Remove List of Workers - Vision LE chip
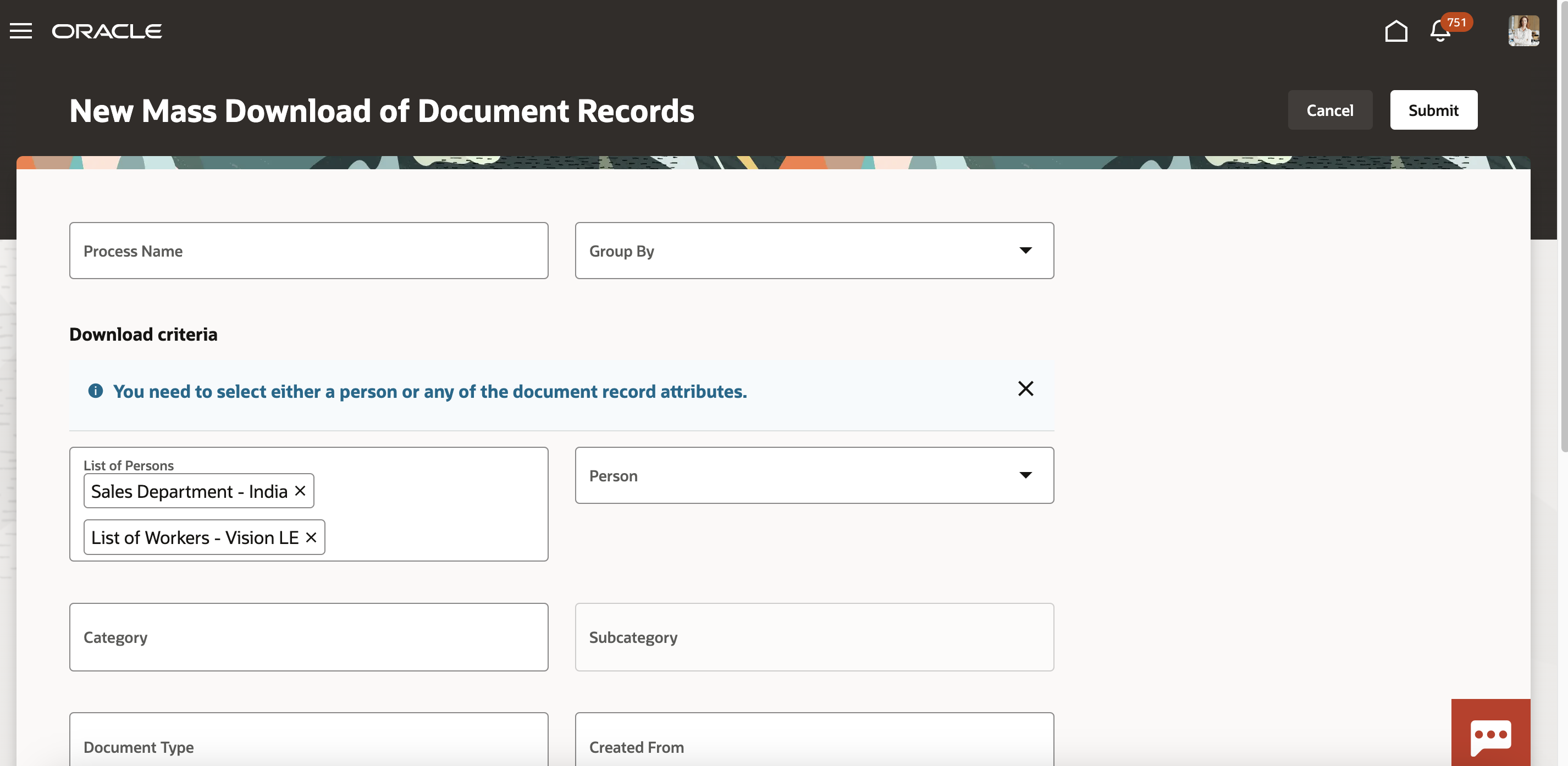This screenshot has width=1568, height=766. [x=311, y=538]
